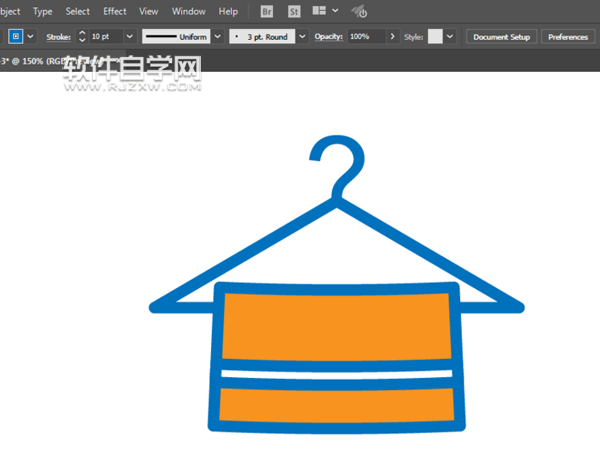Screen dimensions: 600x459
Task: Select the Uniform width profile box
Action: [x=176, y=36]
